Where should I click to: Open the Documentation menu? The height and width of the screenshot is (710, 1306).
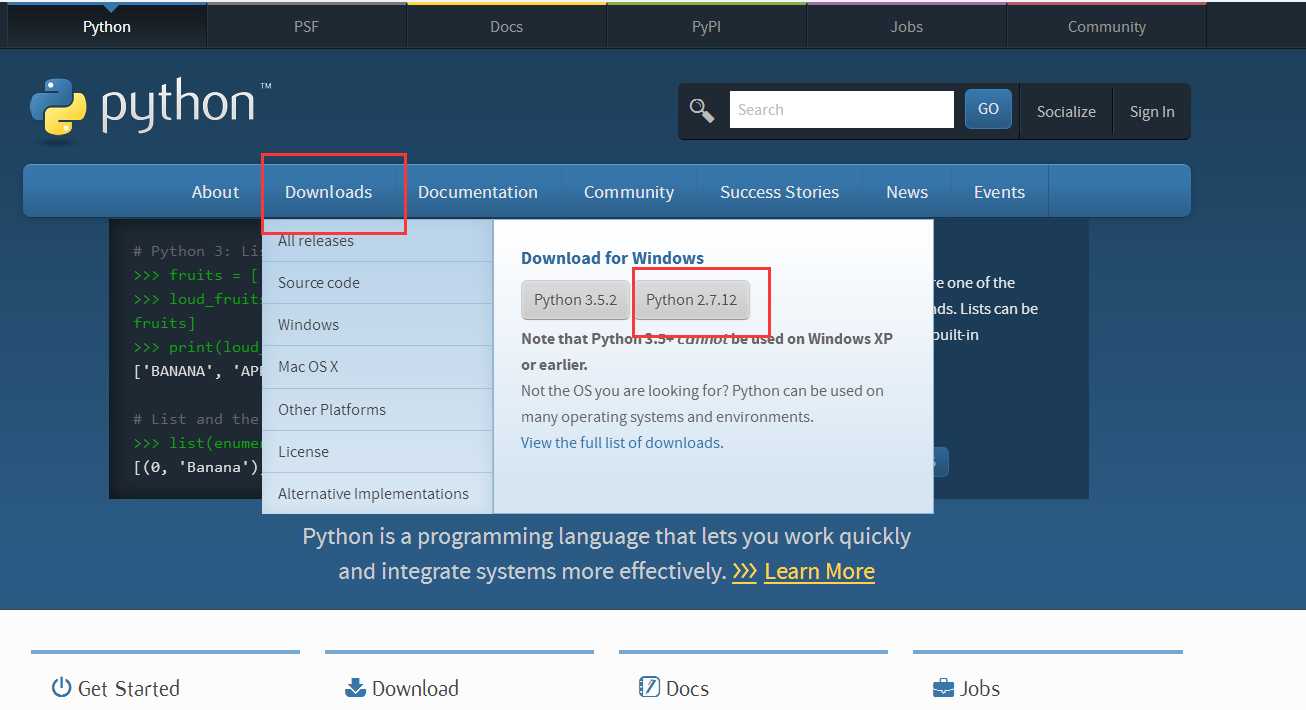tap(478, 192)
